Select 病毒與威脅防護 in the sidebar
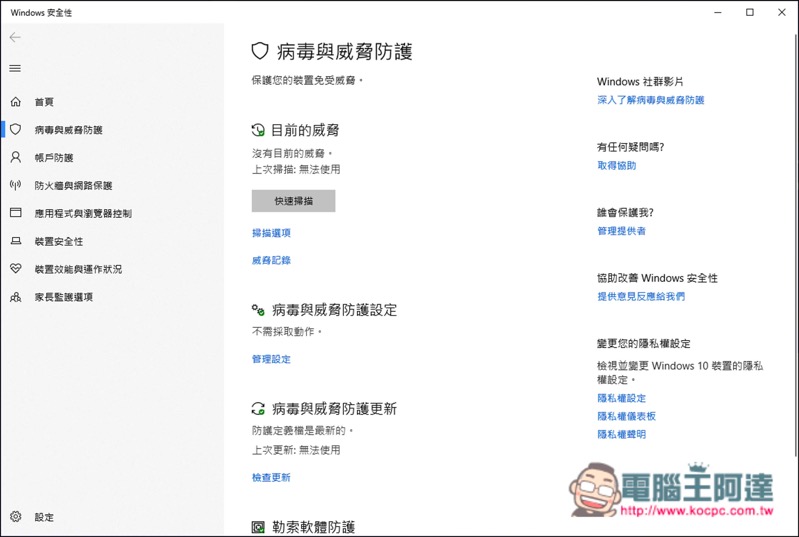Image resolution: width=799 pixels, height=537 pixels. point(68,130)
